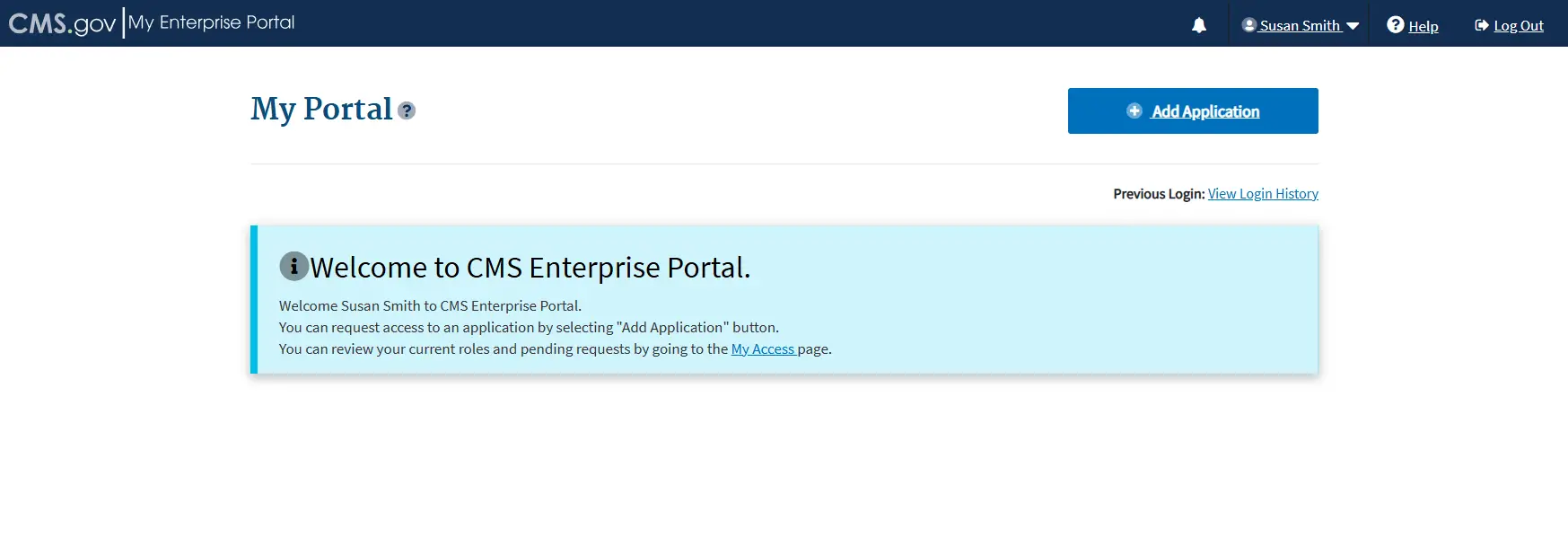Screen dimensions: 1568x538
Task: Select the Log Out link
Action: click(x=1519, y=26)
